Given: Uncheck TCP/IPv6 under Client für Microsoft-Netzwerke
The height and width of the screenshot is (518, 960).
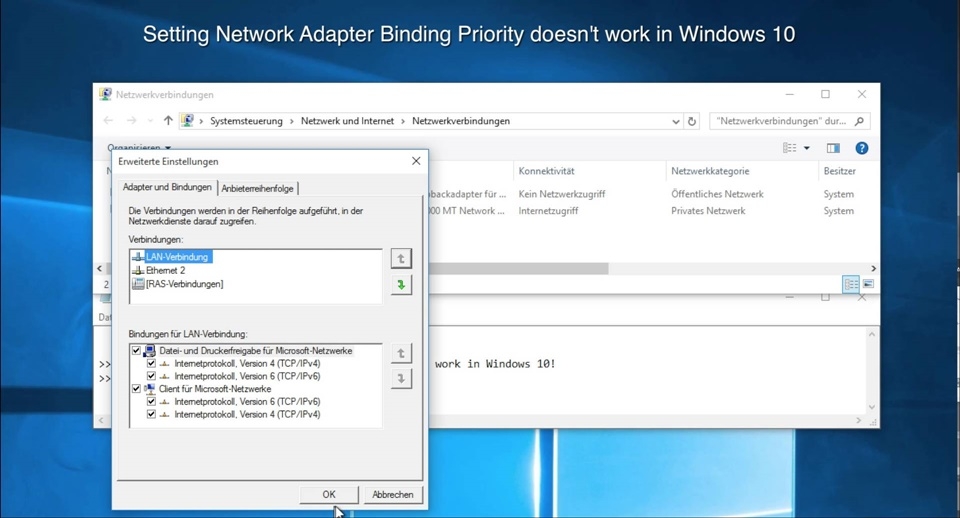Looking at the screenshot, I should pos(151,402).
